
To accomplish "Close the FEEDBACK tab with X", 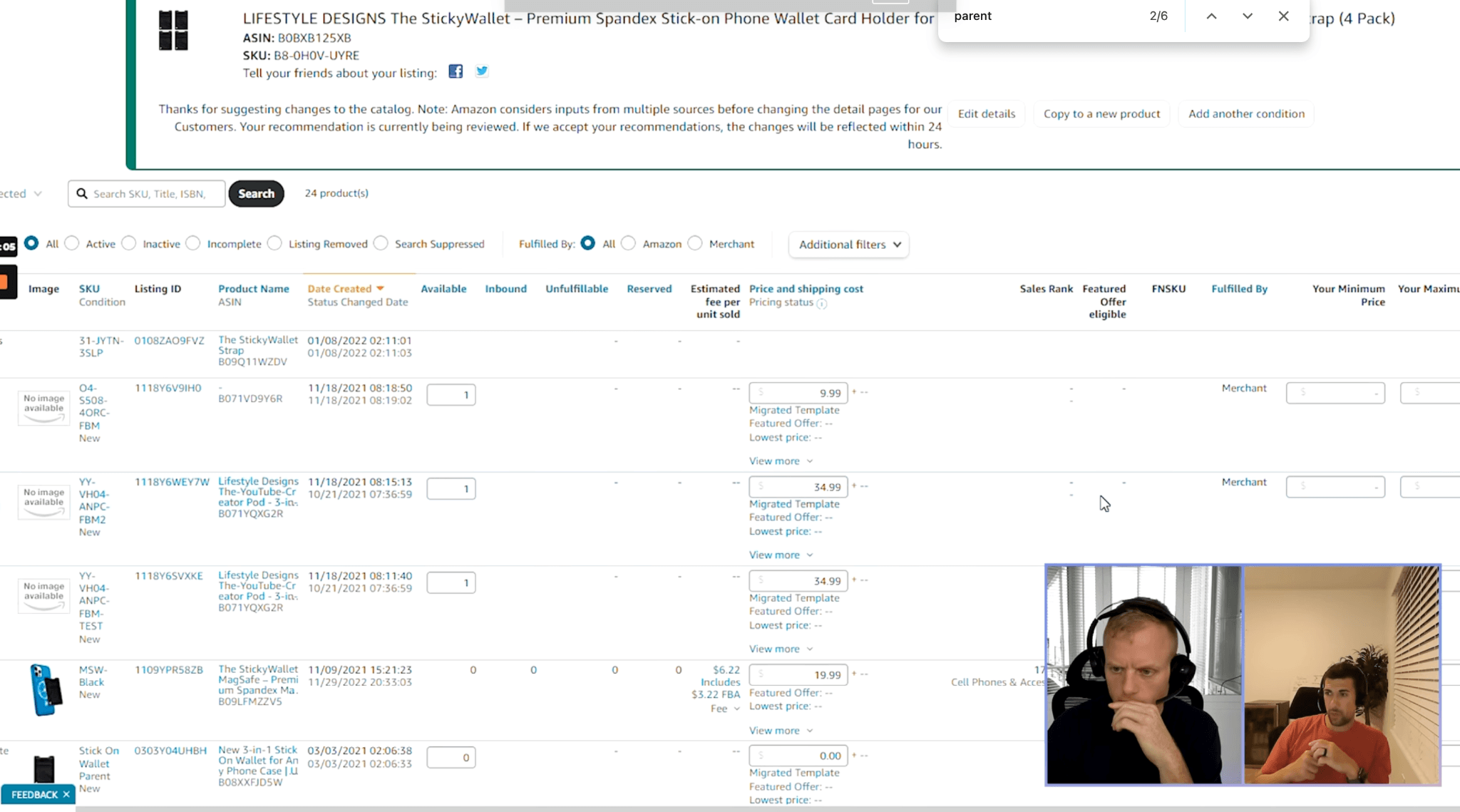I will click(x=66, y=794).
